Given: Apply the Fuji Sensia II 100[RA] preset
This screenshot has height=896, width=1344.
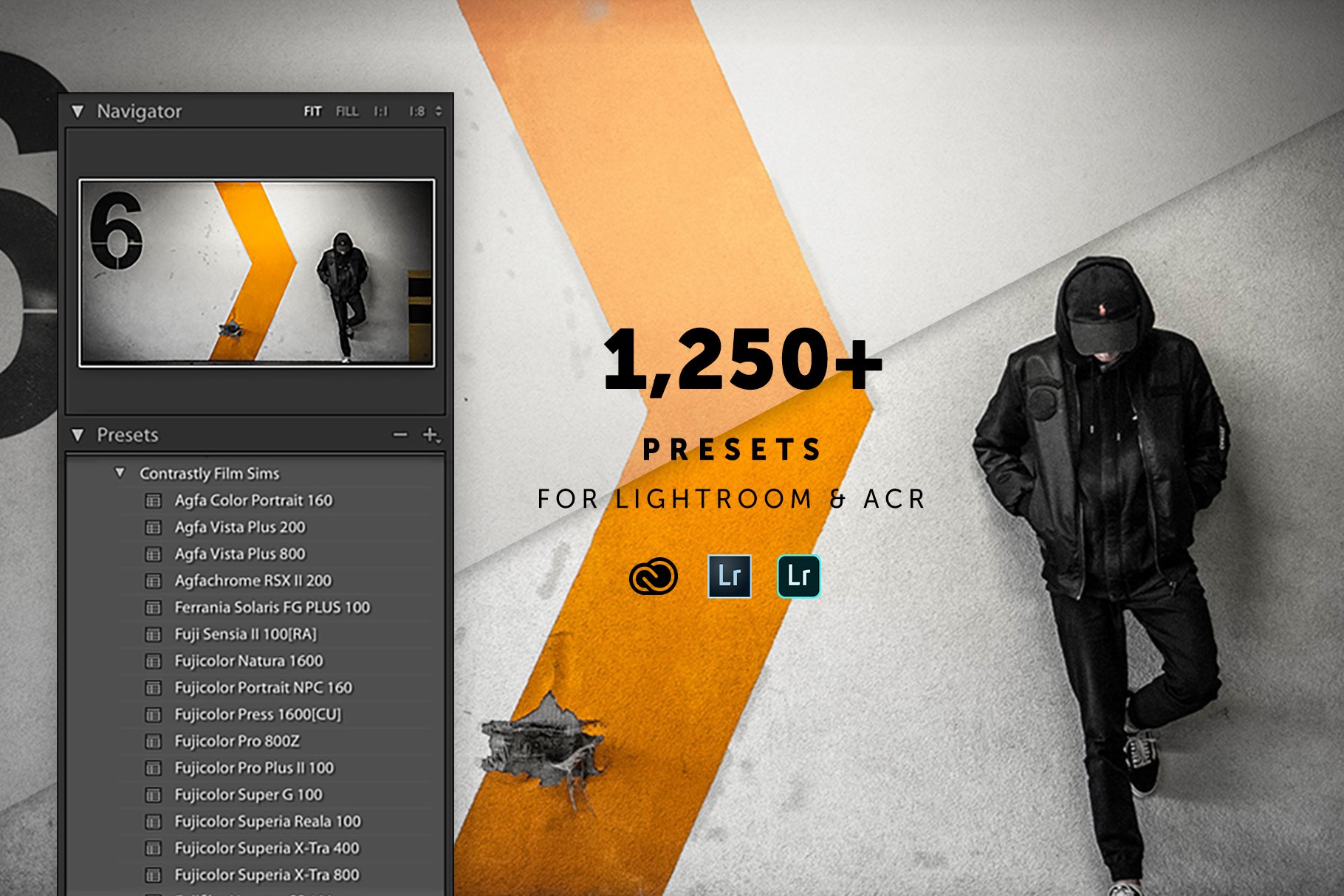Looking at the screenshot, I should pos(245,634).
